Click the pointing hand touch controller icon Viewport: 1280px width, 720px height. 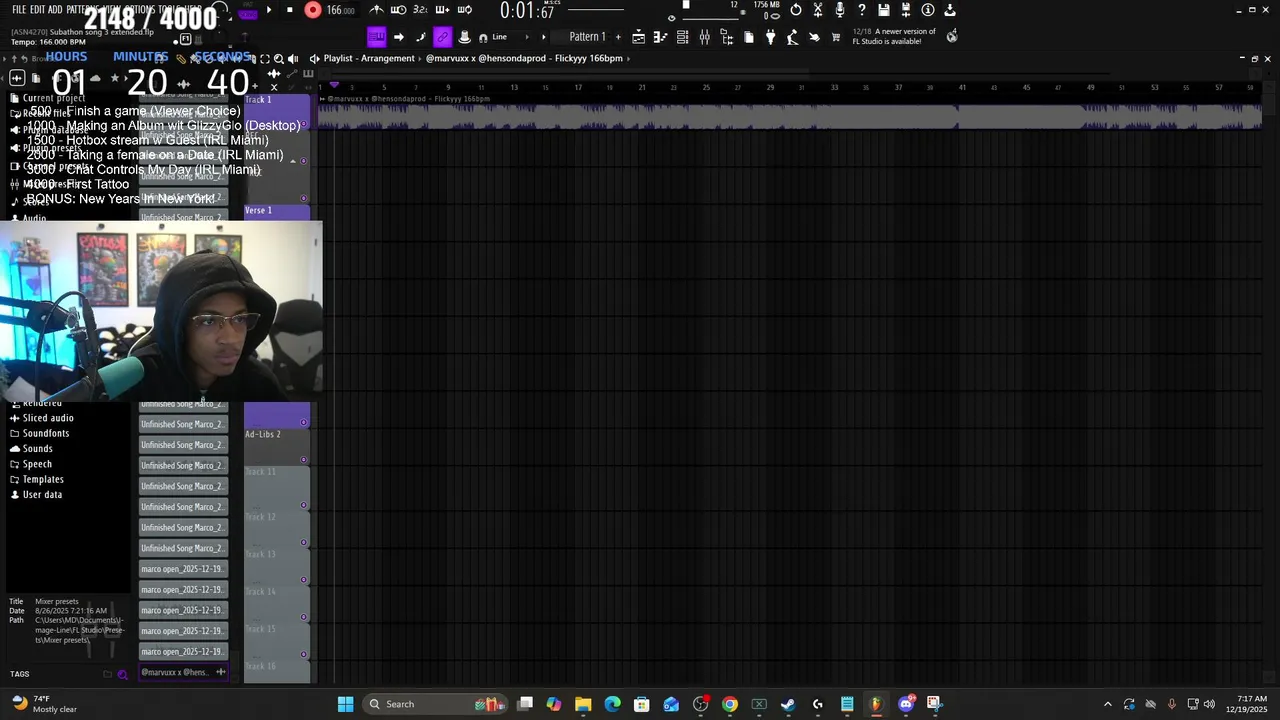tap(814, 37)
